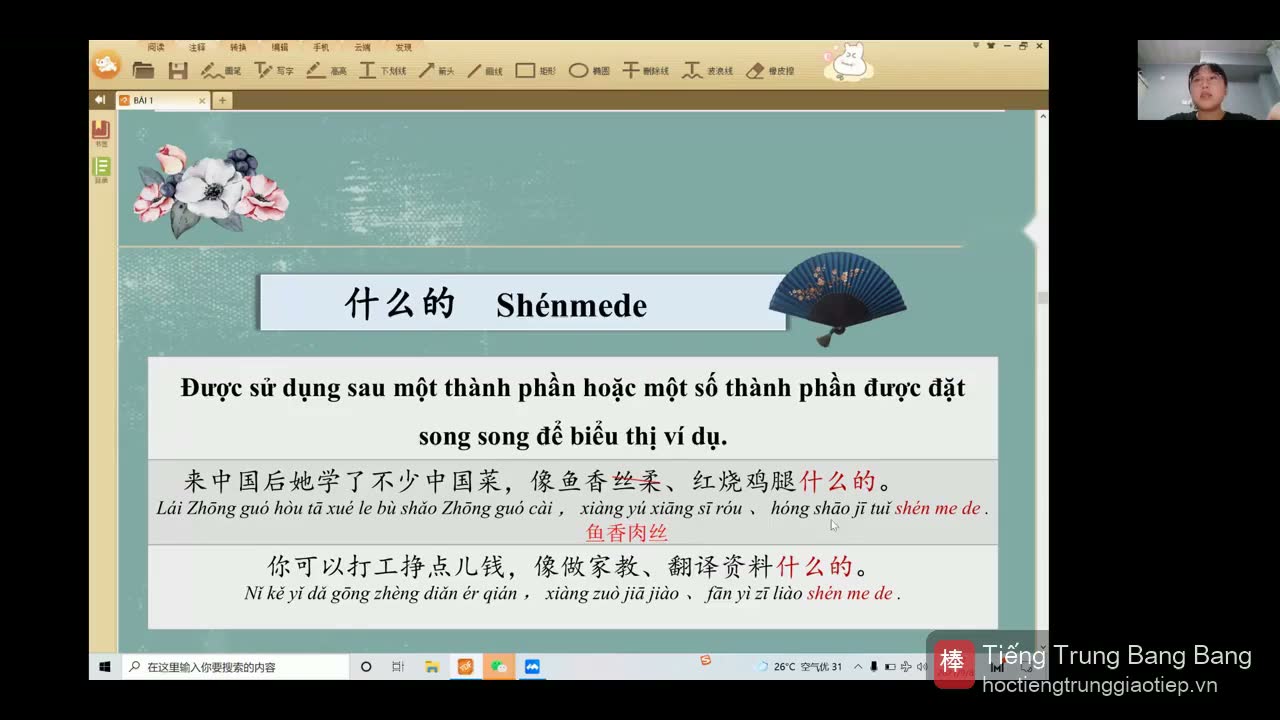
Task: Open the bookmarks panel in the left sidebar
Action: 101,133
